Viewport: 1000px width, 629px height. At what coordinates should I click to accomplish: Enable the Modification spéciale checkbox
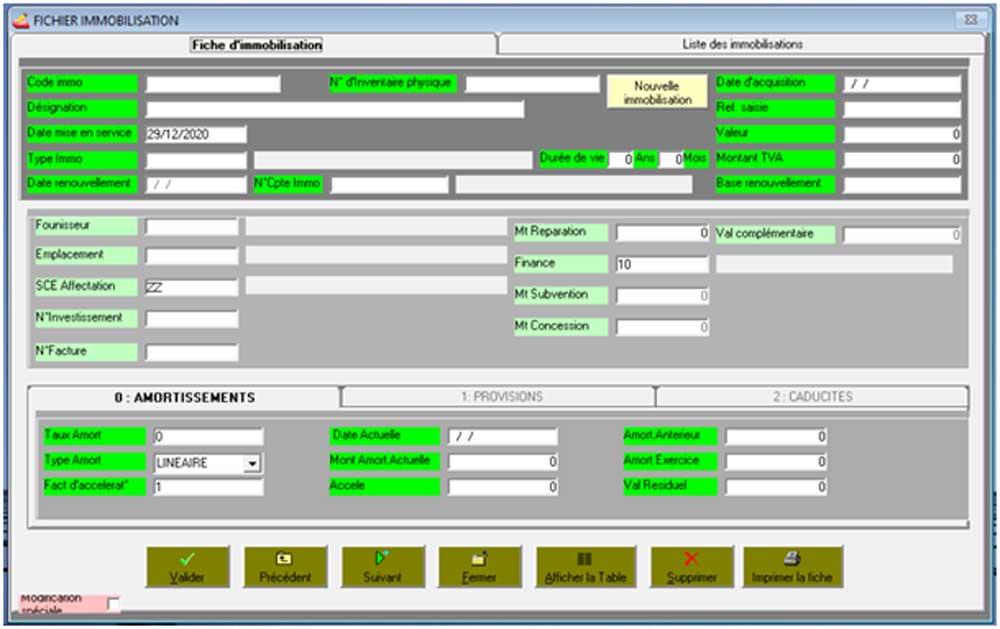(113, 603)
